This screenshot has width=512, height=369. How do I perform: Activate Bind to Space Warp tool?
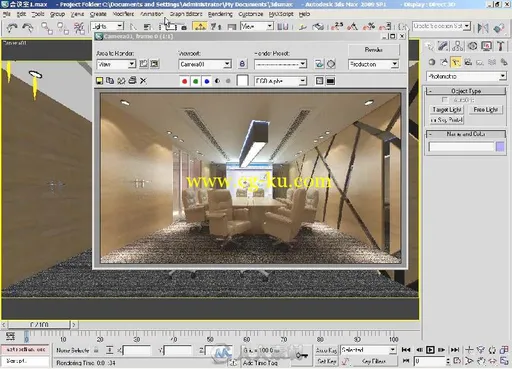click(79, 28)
